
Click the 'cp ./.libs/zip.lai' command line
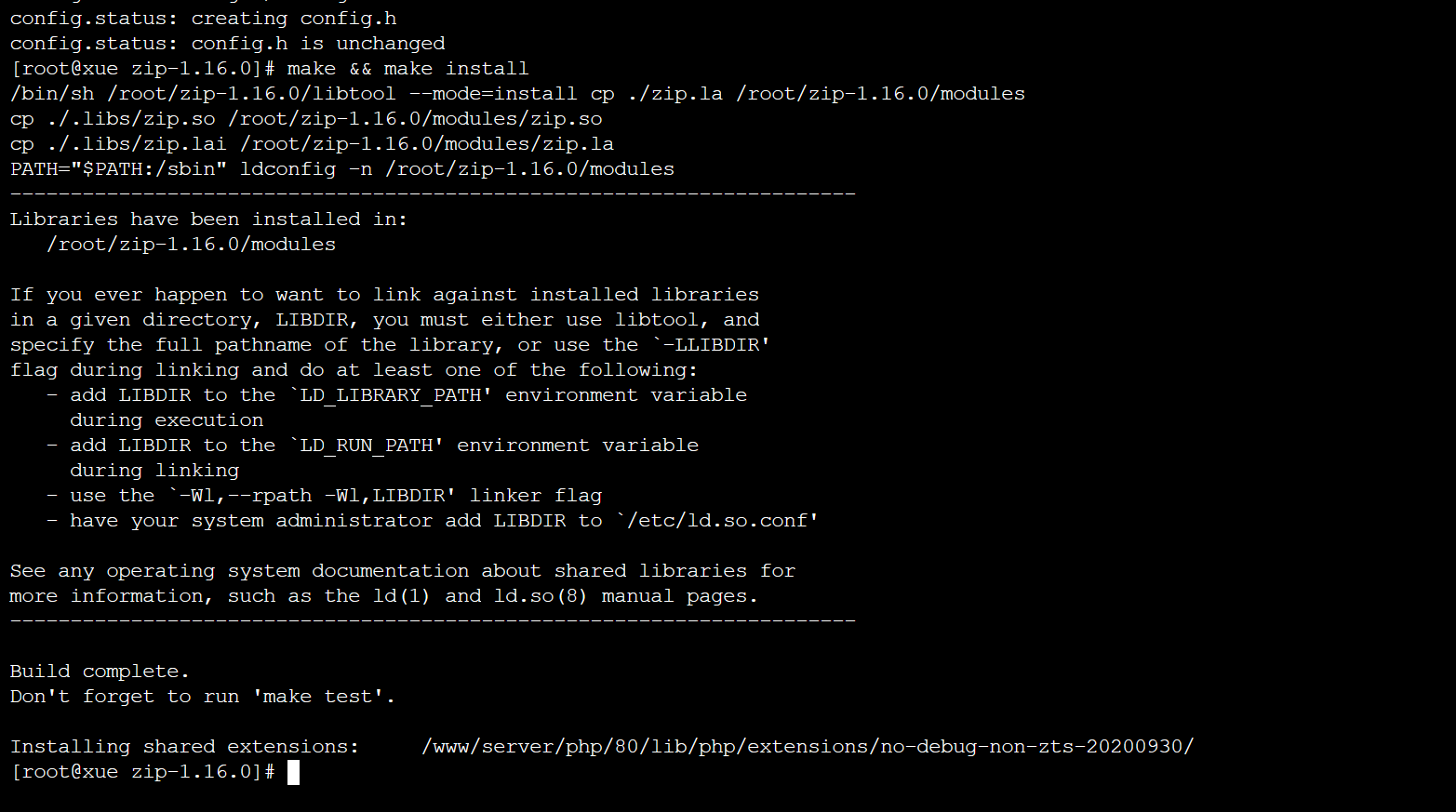[313, 144]
